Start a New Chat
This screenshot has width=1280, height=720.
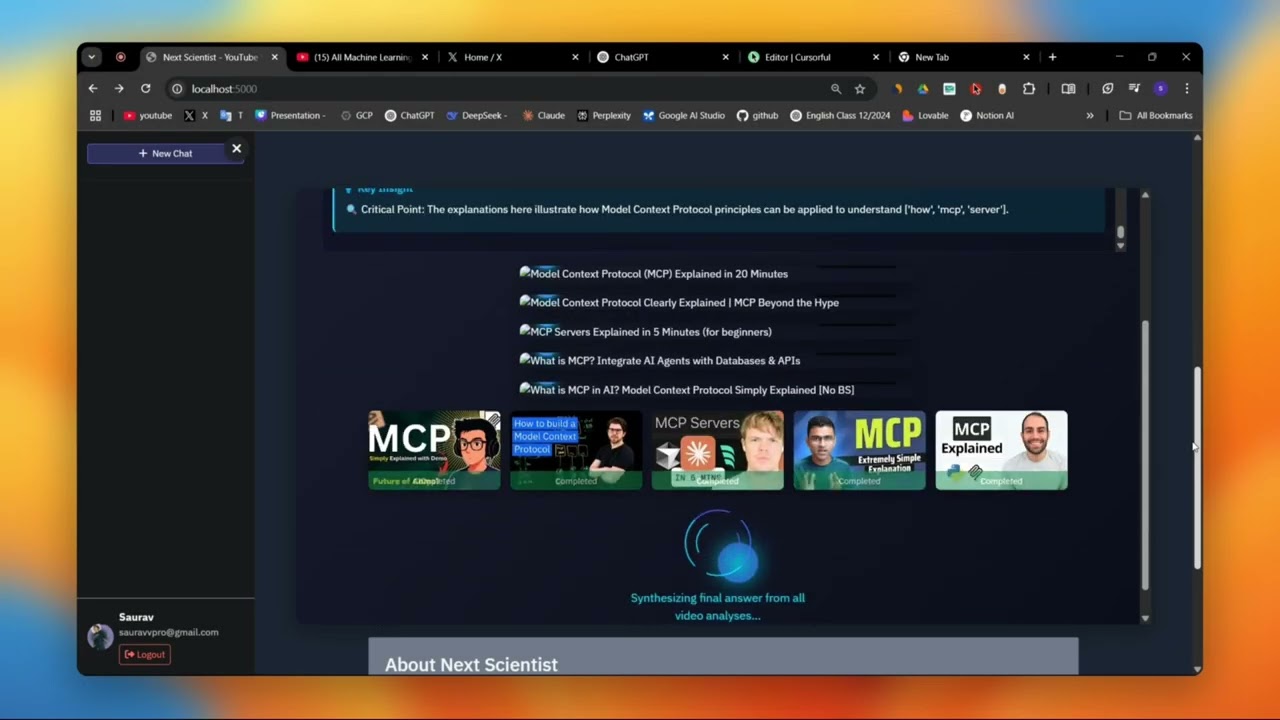tap(165, 153)
